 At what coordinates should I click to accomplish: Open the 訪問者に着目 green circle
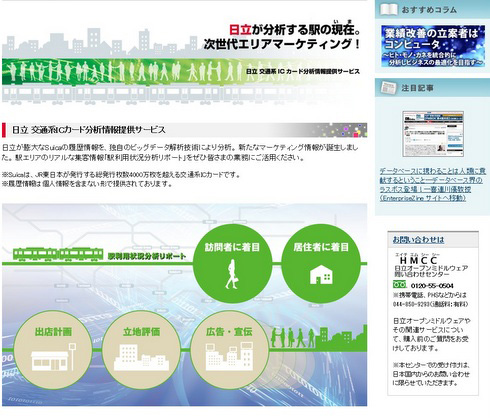pyautogui.click(x=232, y=263)
